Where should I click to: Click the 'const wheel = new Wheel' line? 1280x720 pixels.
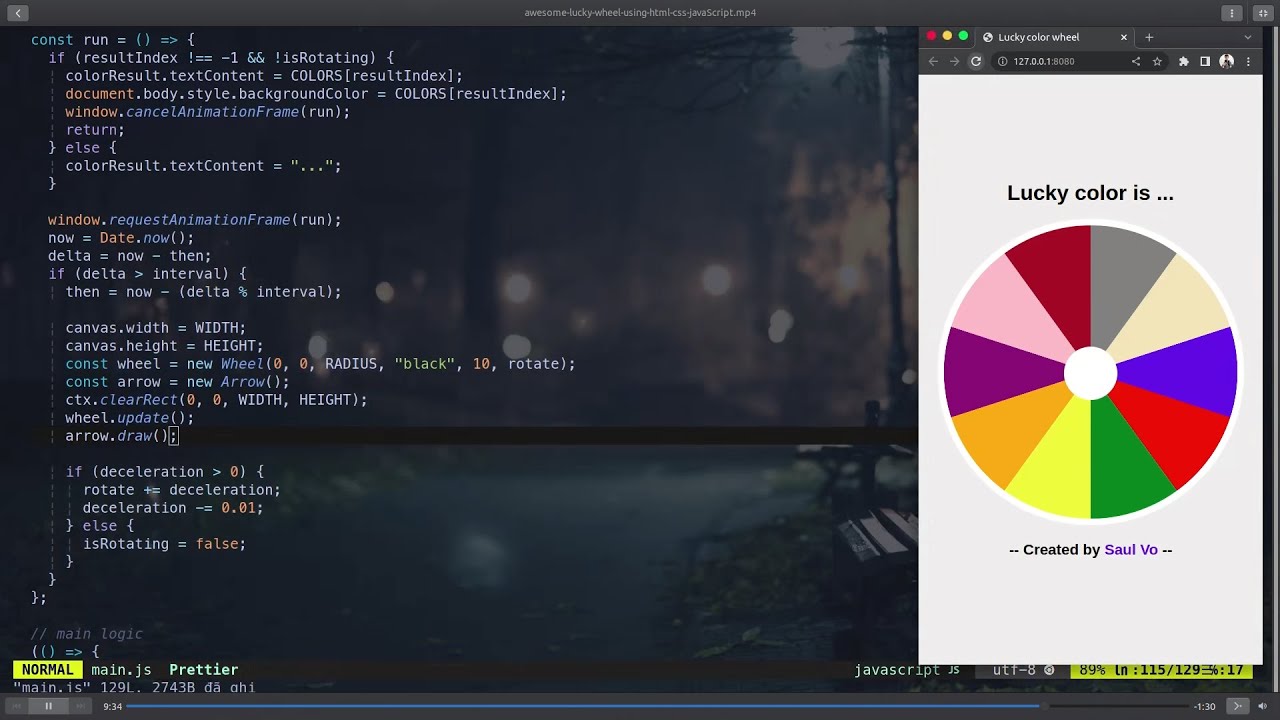320,364
